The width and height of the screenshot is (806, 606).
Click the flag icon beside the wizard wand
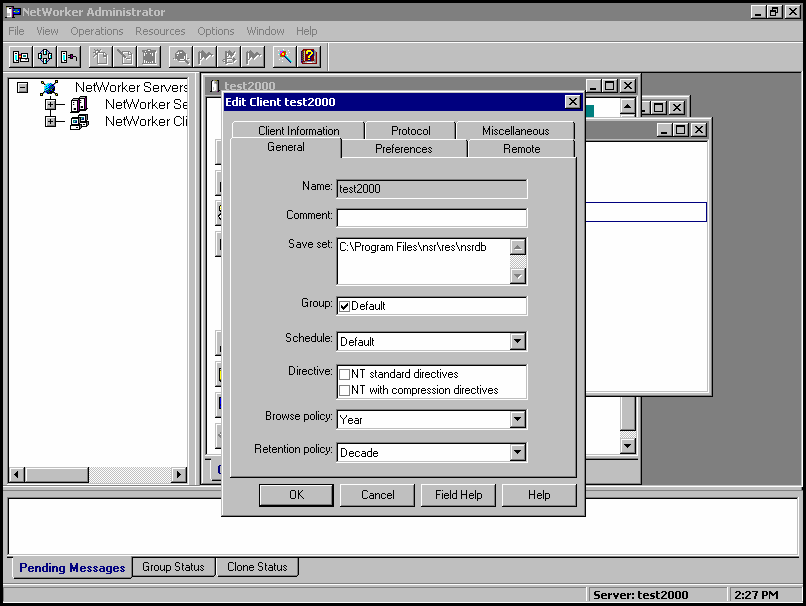(x=253, y=57)
